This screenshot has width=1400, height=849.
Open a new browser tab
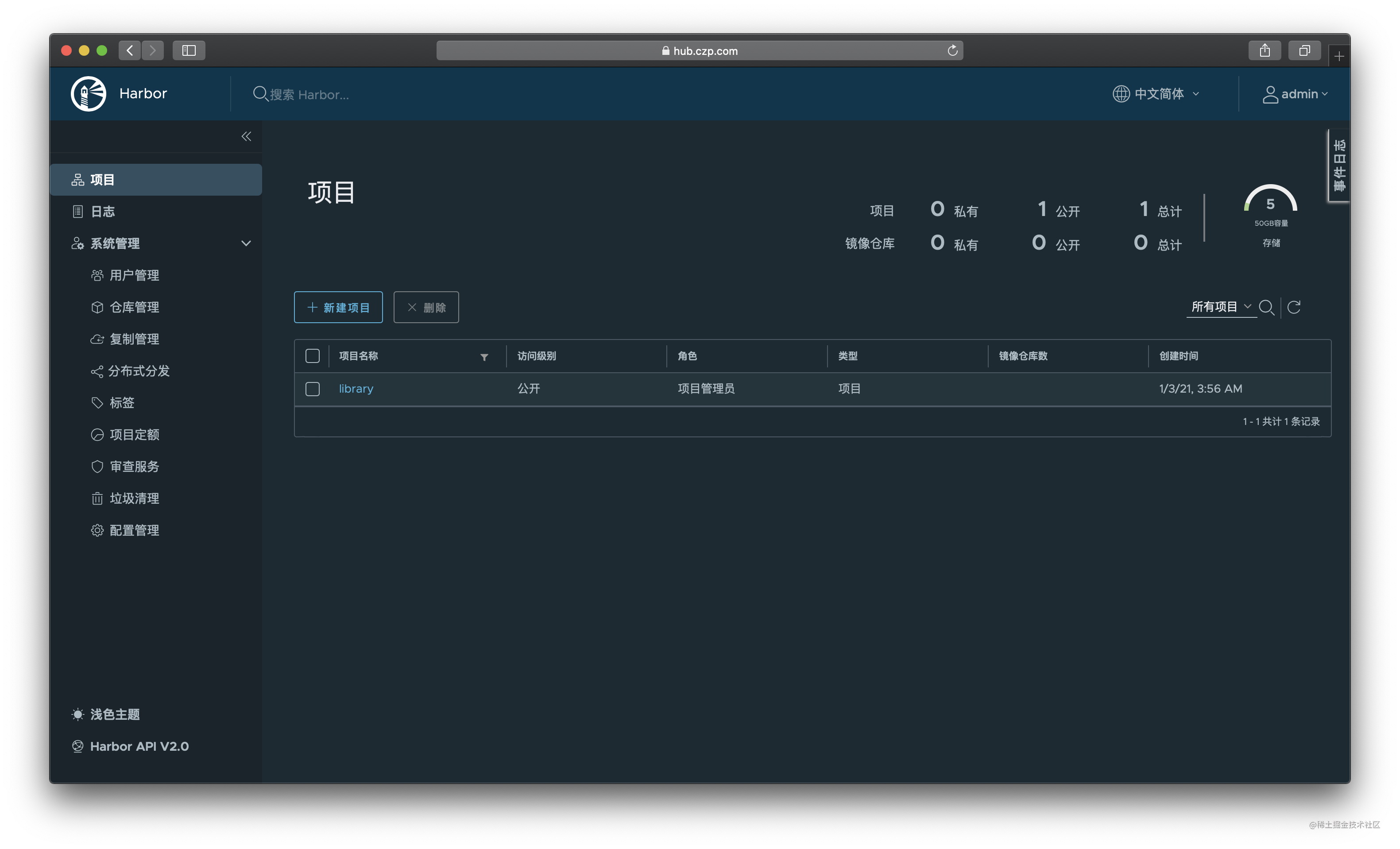pos(1339,56)
